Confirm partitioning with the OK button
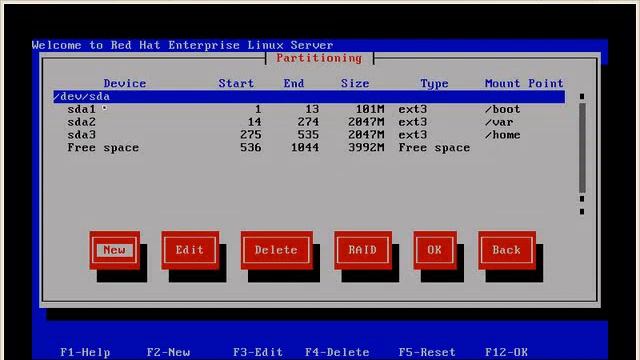The height and width of the screenshot is (360, 640). (435, 250)
